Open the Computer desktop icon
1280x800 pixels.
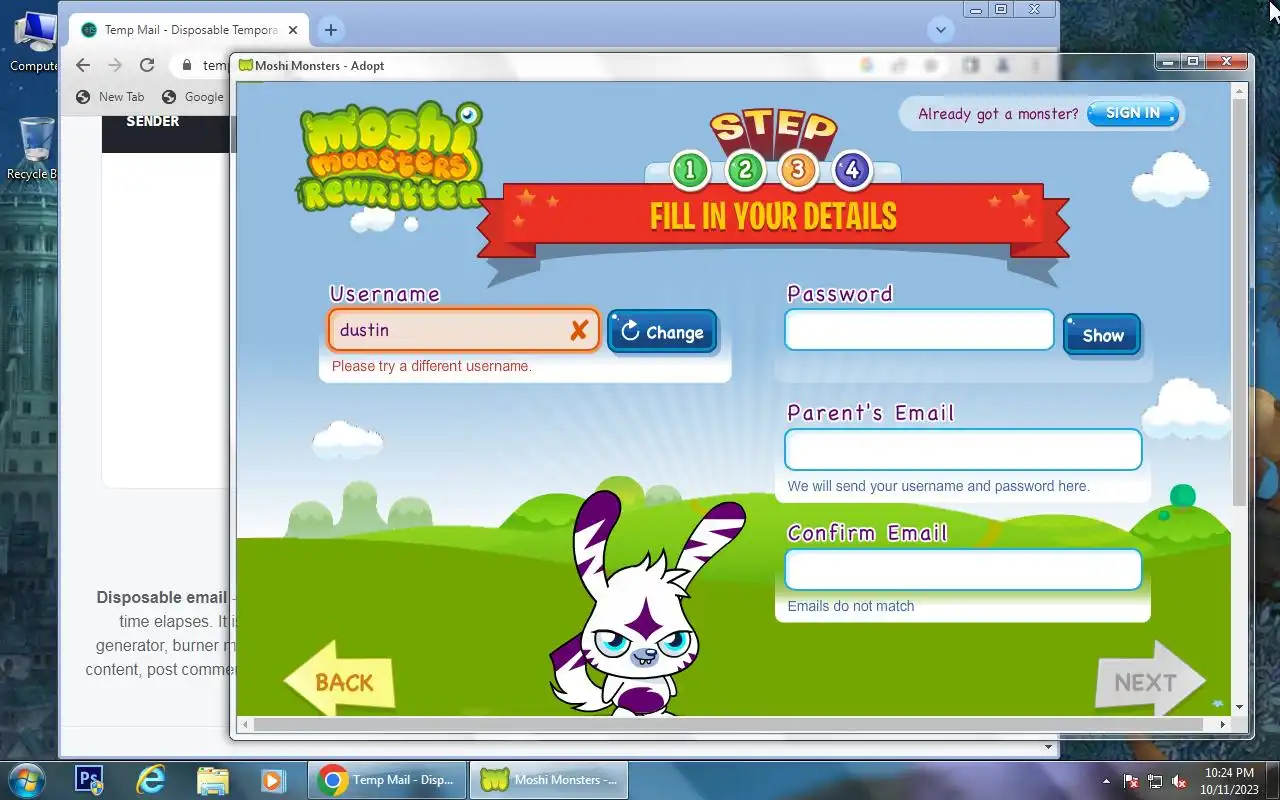(35, 42)
